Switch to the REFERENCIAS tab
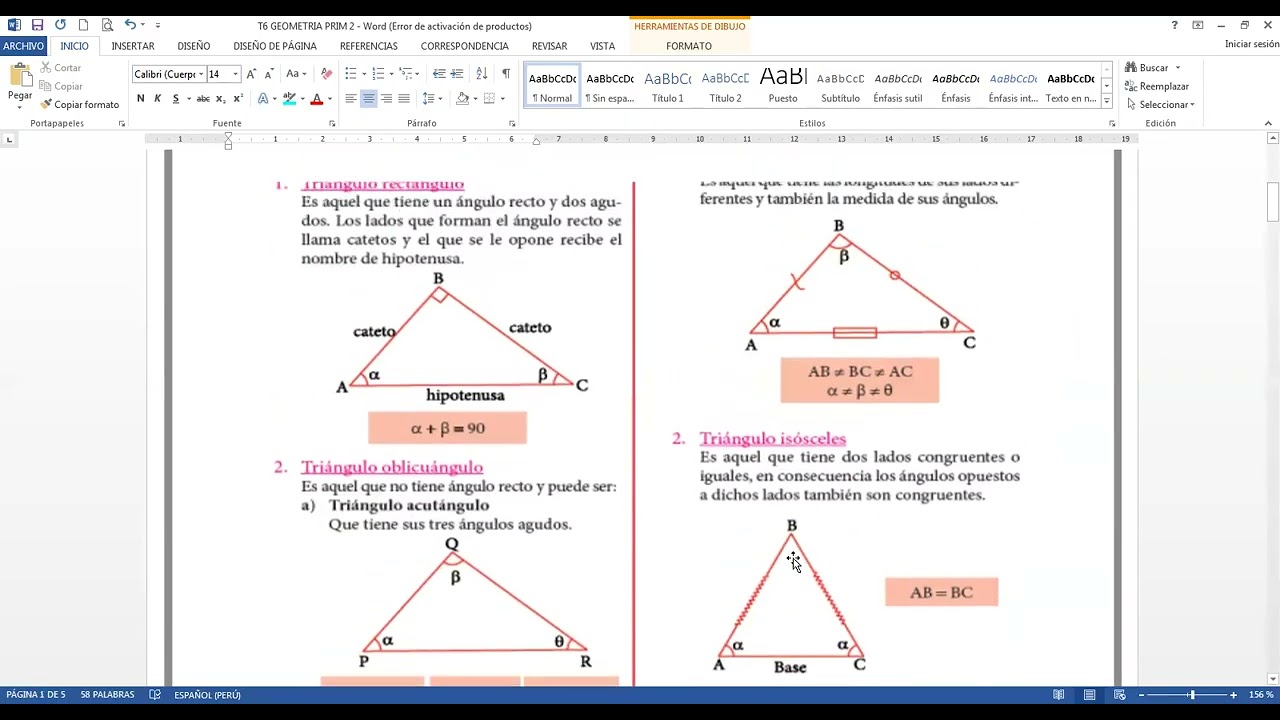This screenshot has width=1280, height=720. (x=369, y=46)
